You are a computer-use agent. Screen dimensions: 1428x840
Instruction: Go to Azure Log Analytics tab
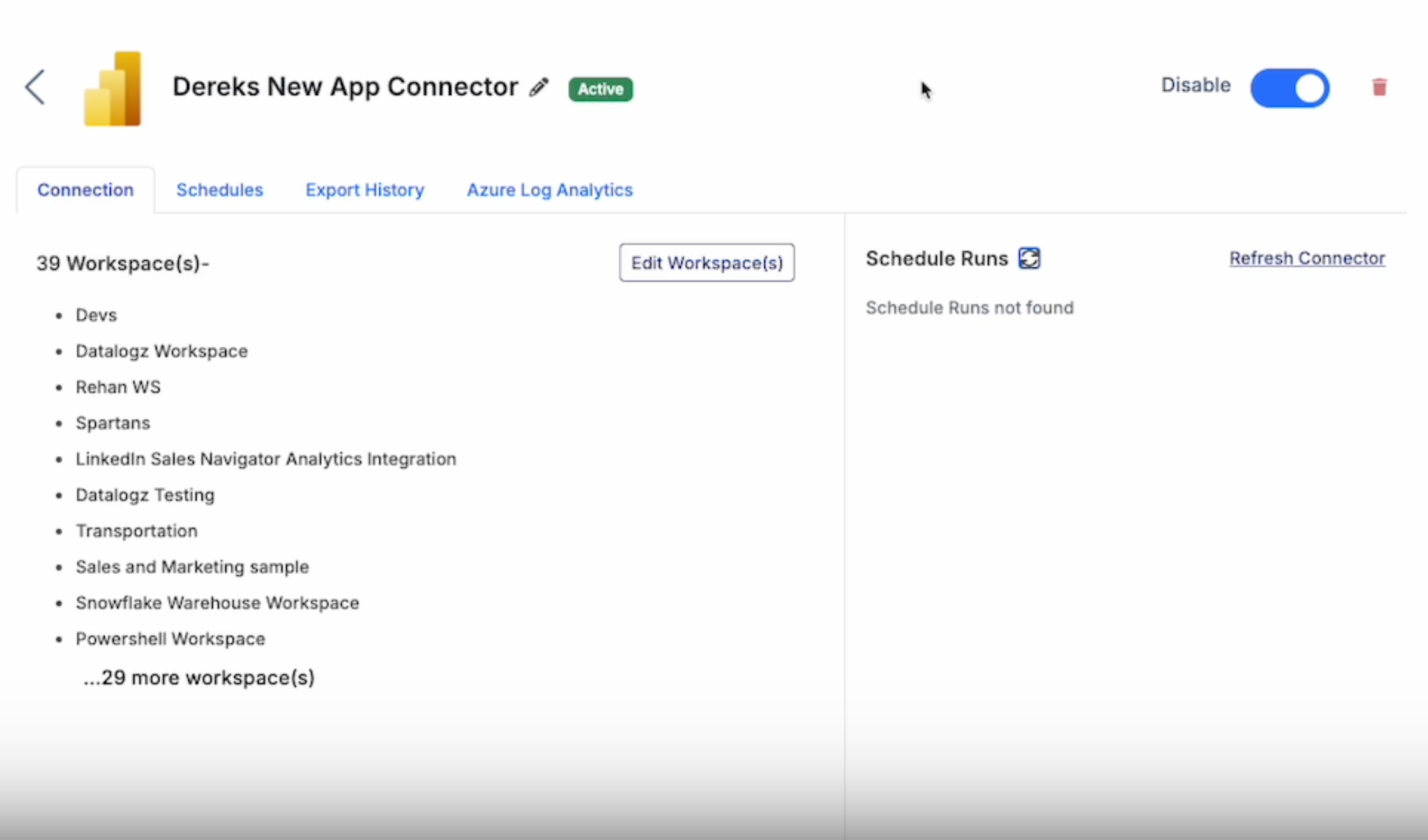[549, 190]
